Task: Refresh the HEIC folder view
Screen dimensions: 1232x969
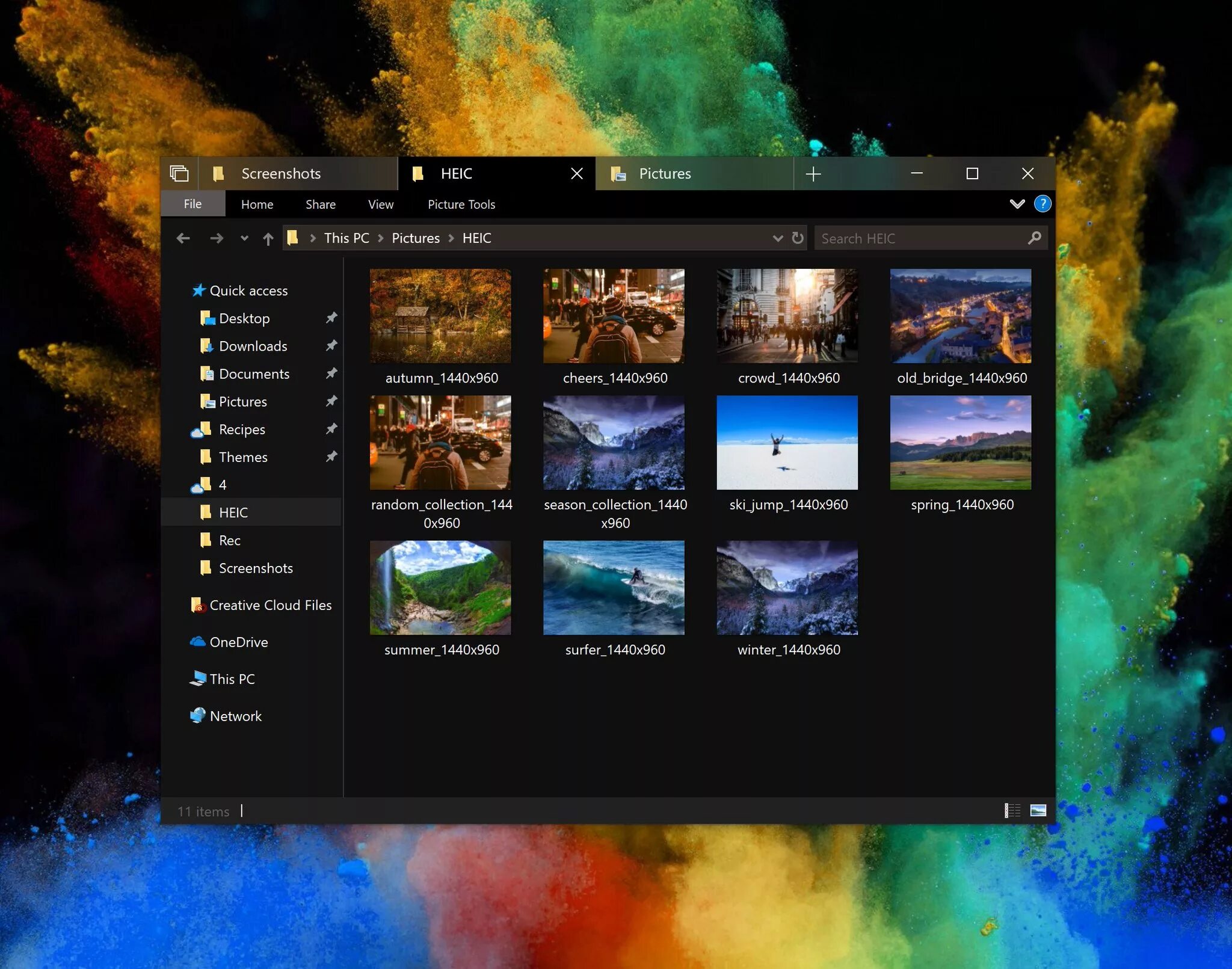Action: (x=798, y=238)
